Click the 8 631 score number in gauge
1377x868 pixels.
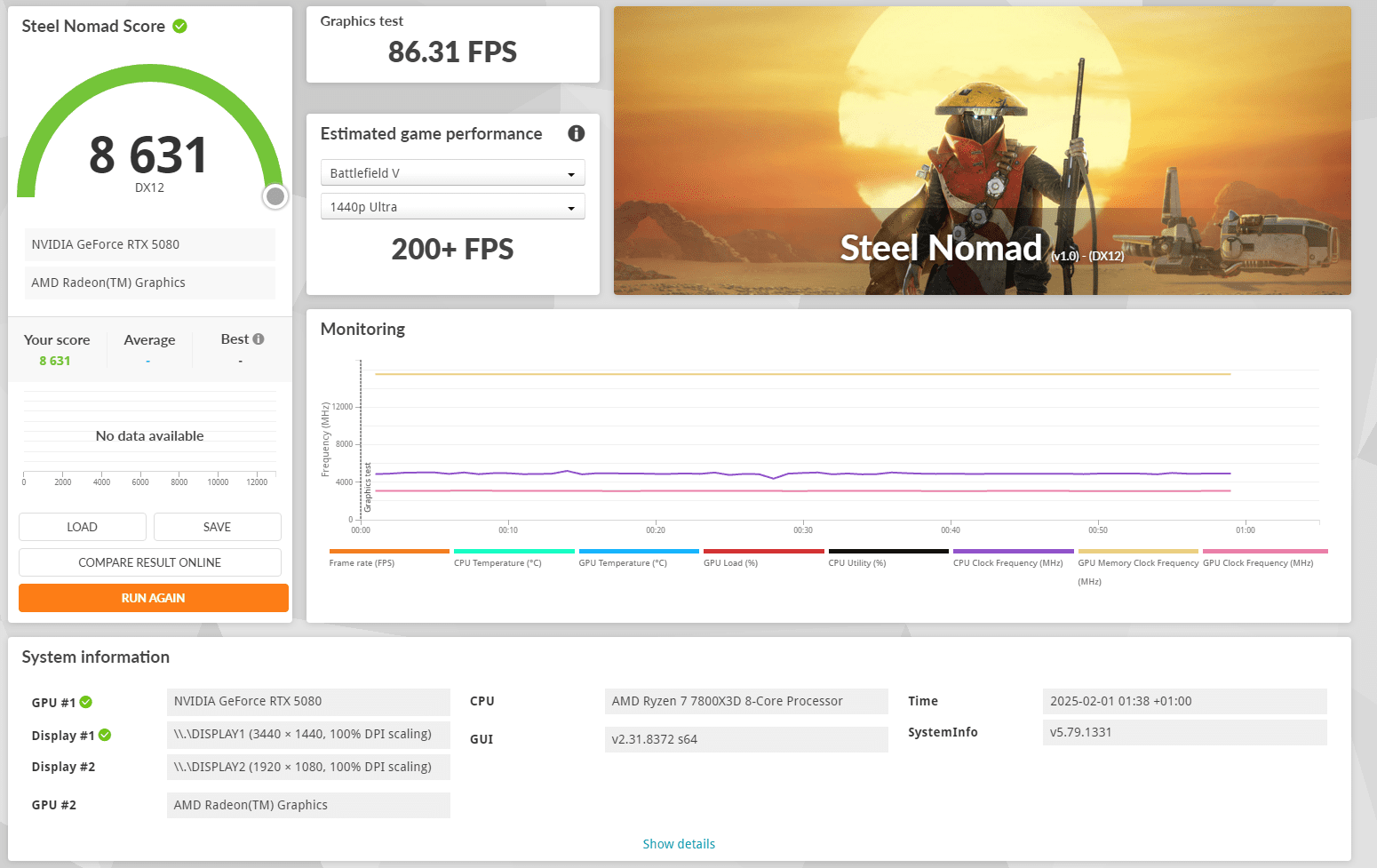click(x=148, y=155)
